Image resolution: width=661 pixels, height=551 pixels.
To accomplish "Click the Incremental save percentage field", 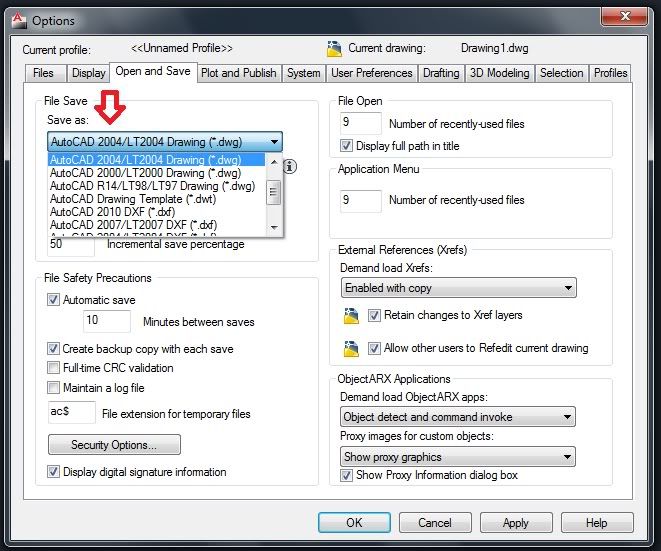I will 71,245.
